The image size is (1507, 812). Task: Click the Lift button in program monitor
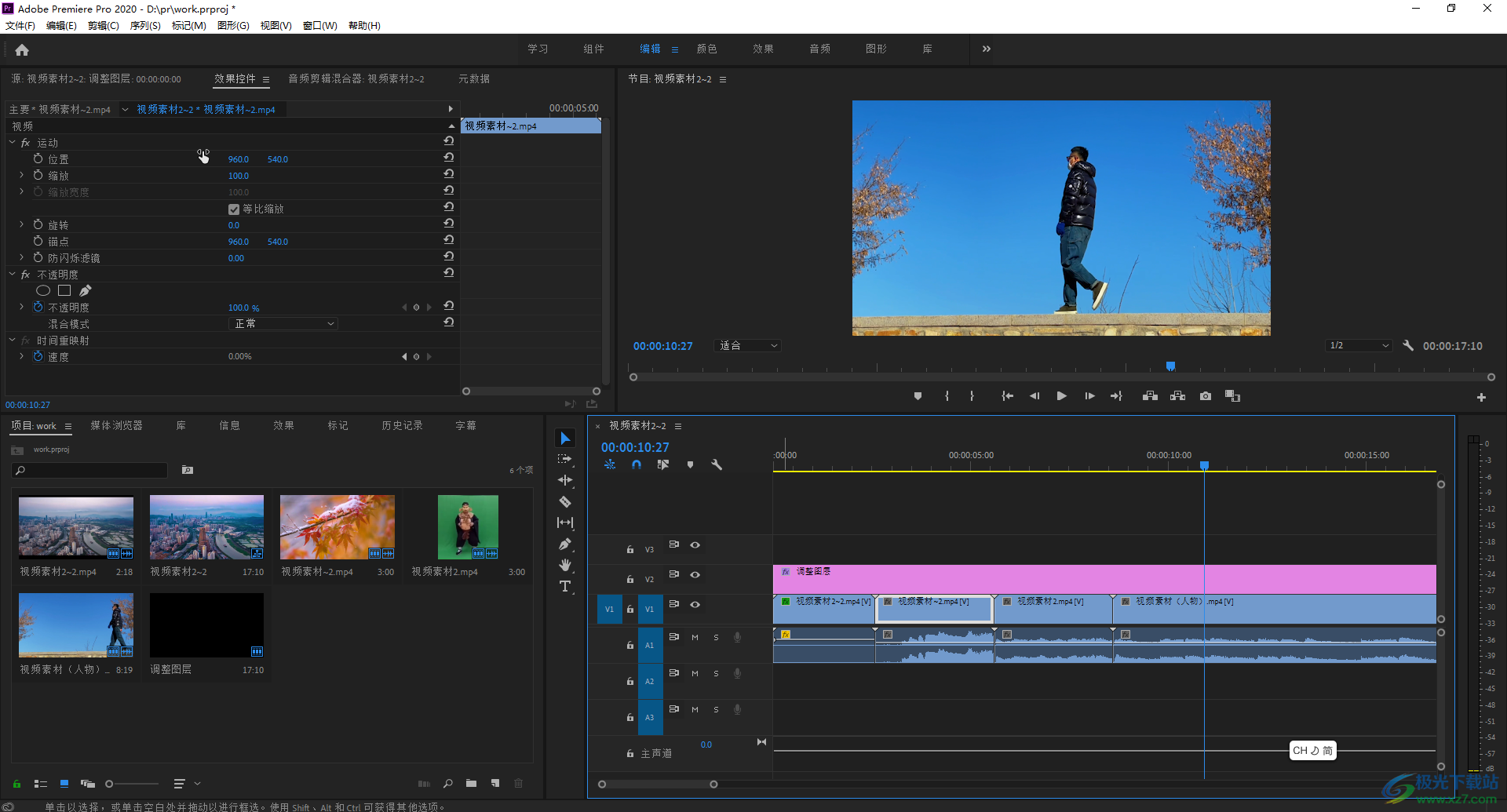(x=1150, y=396)
